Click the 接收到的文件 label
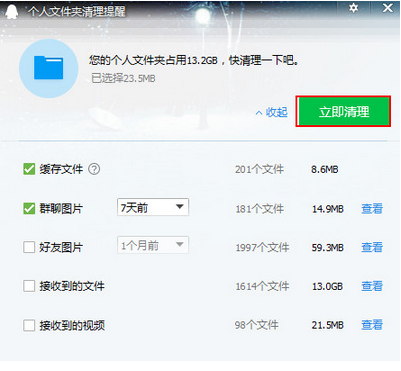The image size is (401, 371). tap(72, 286)
